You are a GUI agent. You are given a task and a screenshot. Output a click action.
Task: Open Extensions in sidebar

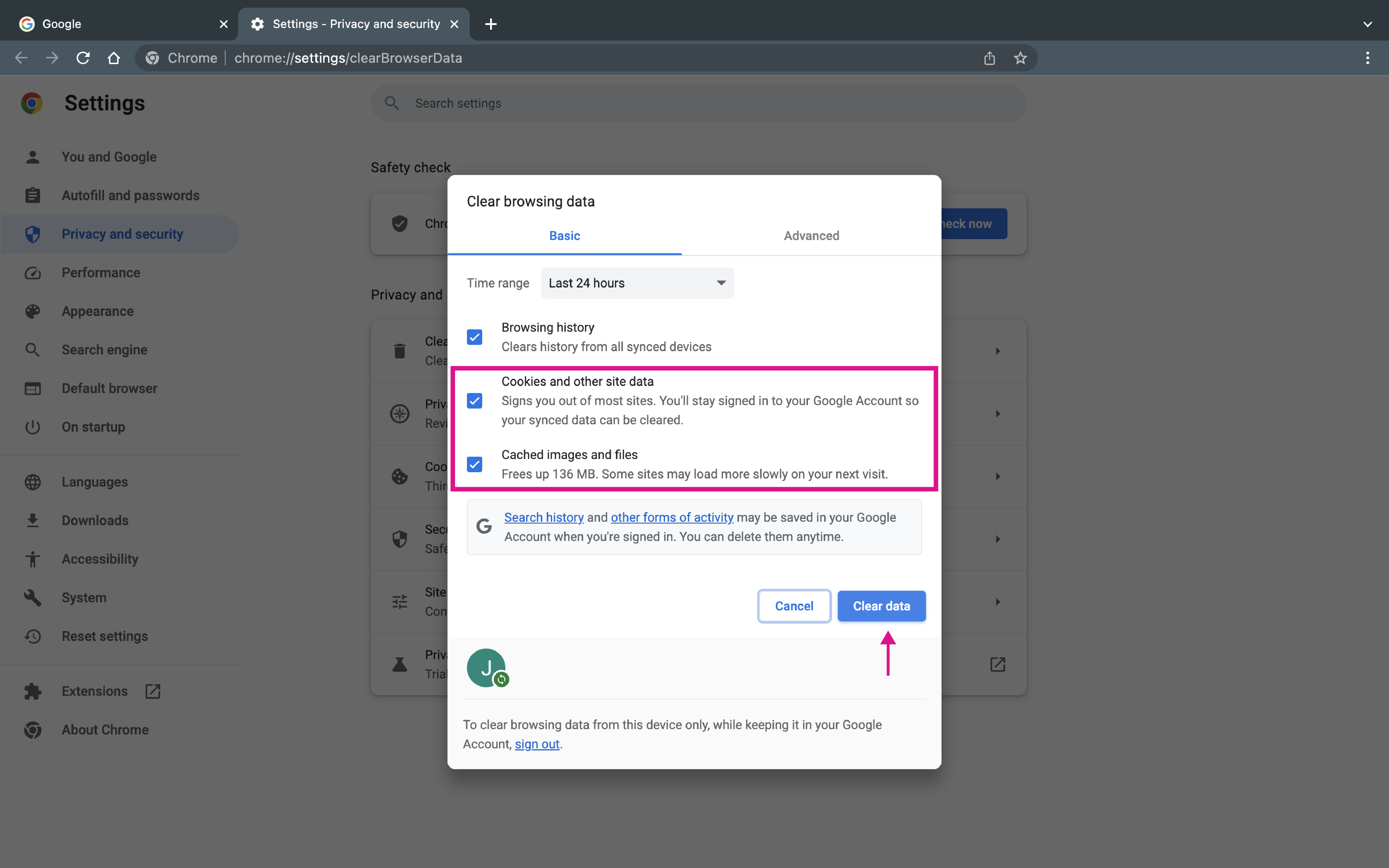[119, 691]
